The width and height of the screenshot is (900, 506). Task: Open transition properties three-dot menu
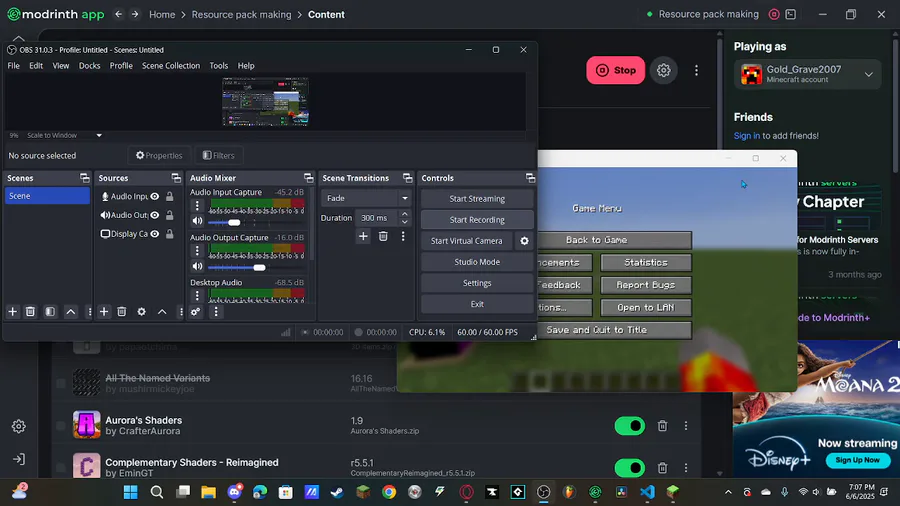coord(403,236)
